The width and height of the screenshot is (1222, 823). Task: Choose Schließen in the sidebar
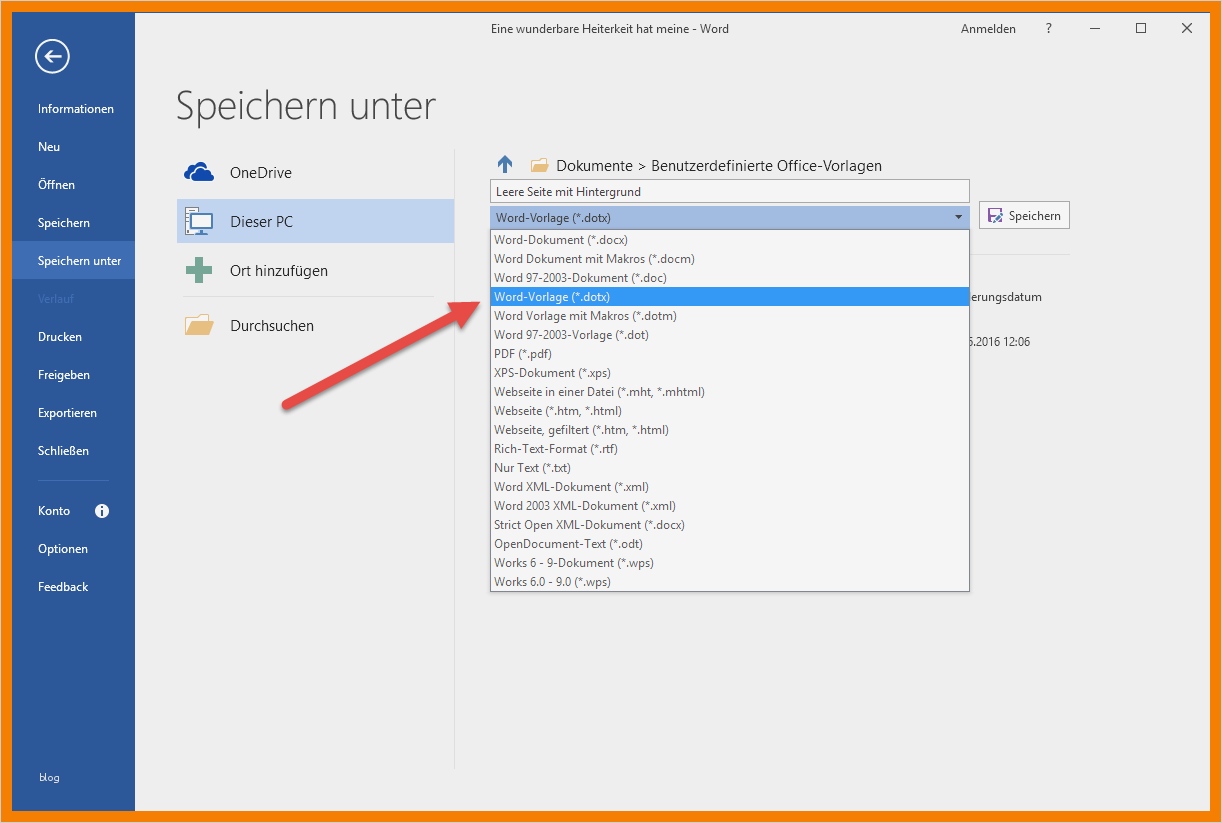[x=63, y=451]
